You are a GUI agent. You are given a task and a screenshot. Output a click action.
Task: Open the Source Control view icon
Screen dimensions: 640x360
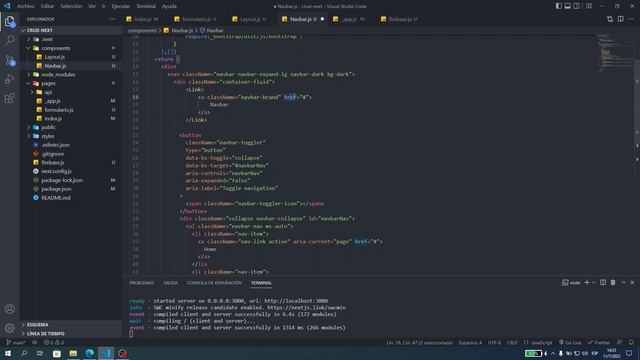tap(10, 60)
